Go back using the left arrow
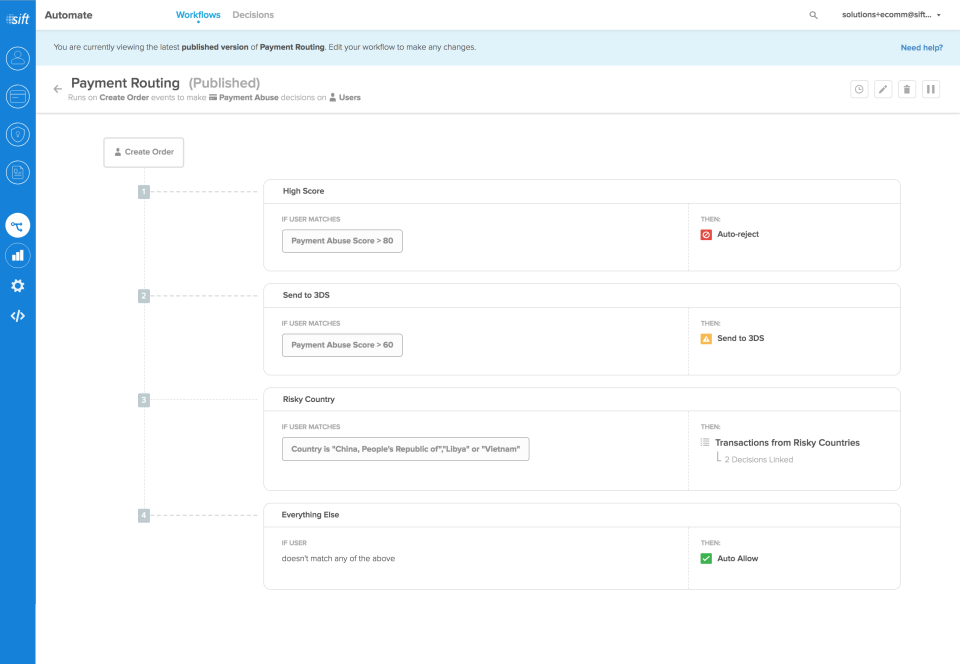The image size is (960, 664). 57,89
